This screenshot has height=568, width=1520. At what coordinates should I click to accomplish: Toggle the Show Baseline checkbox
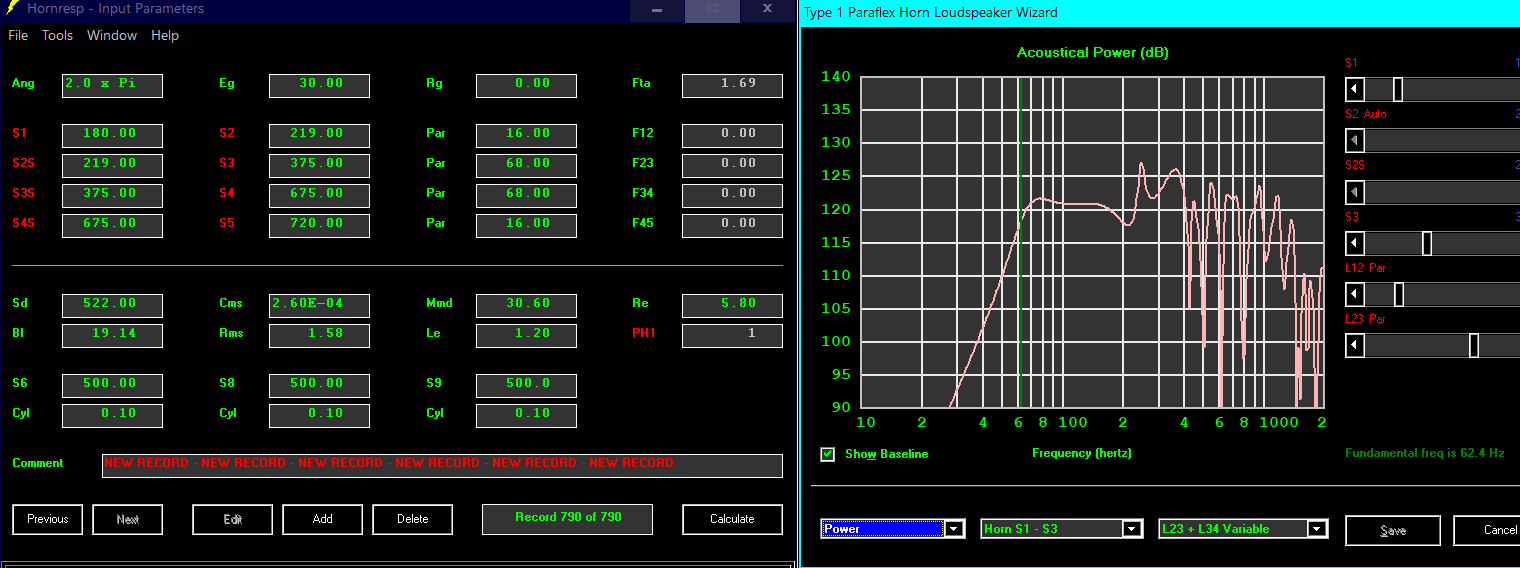(x=828, y=454)
